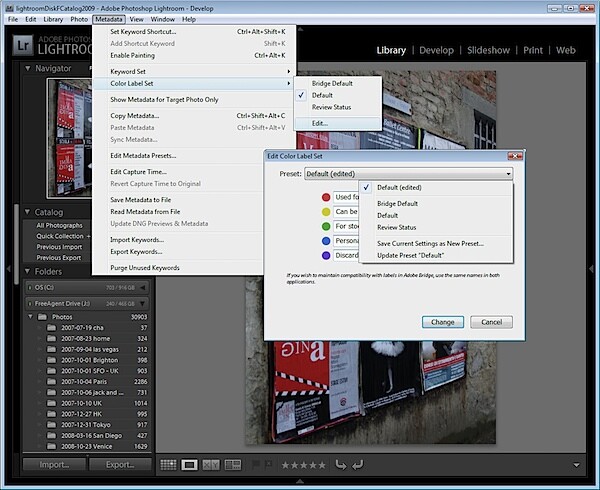
Task: Click the Lr logo icon
Action: pyautogui.click(x=23, y=46)
